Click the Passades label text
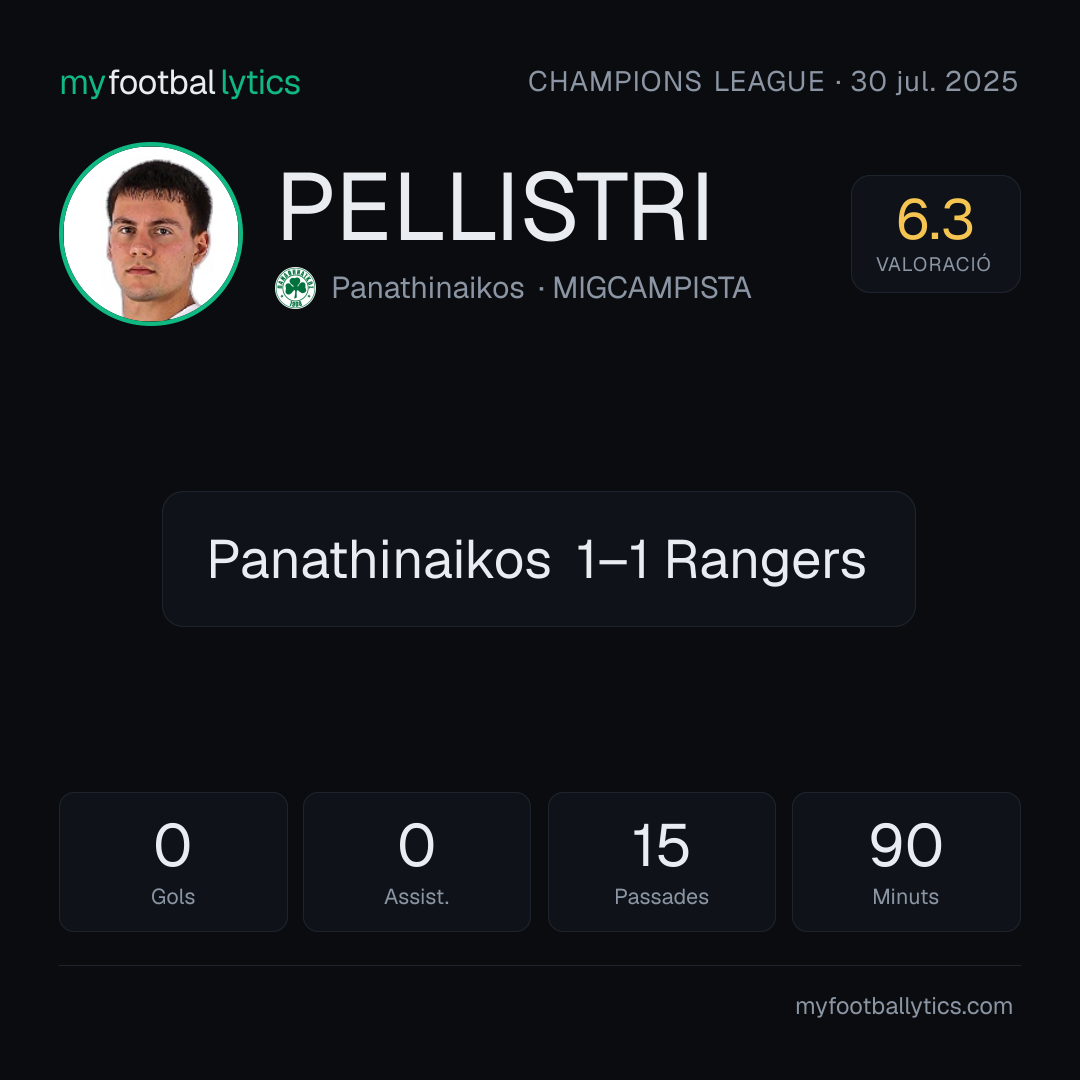1080x1080 pixels. click(x=661, y=897)
